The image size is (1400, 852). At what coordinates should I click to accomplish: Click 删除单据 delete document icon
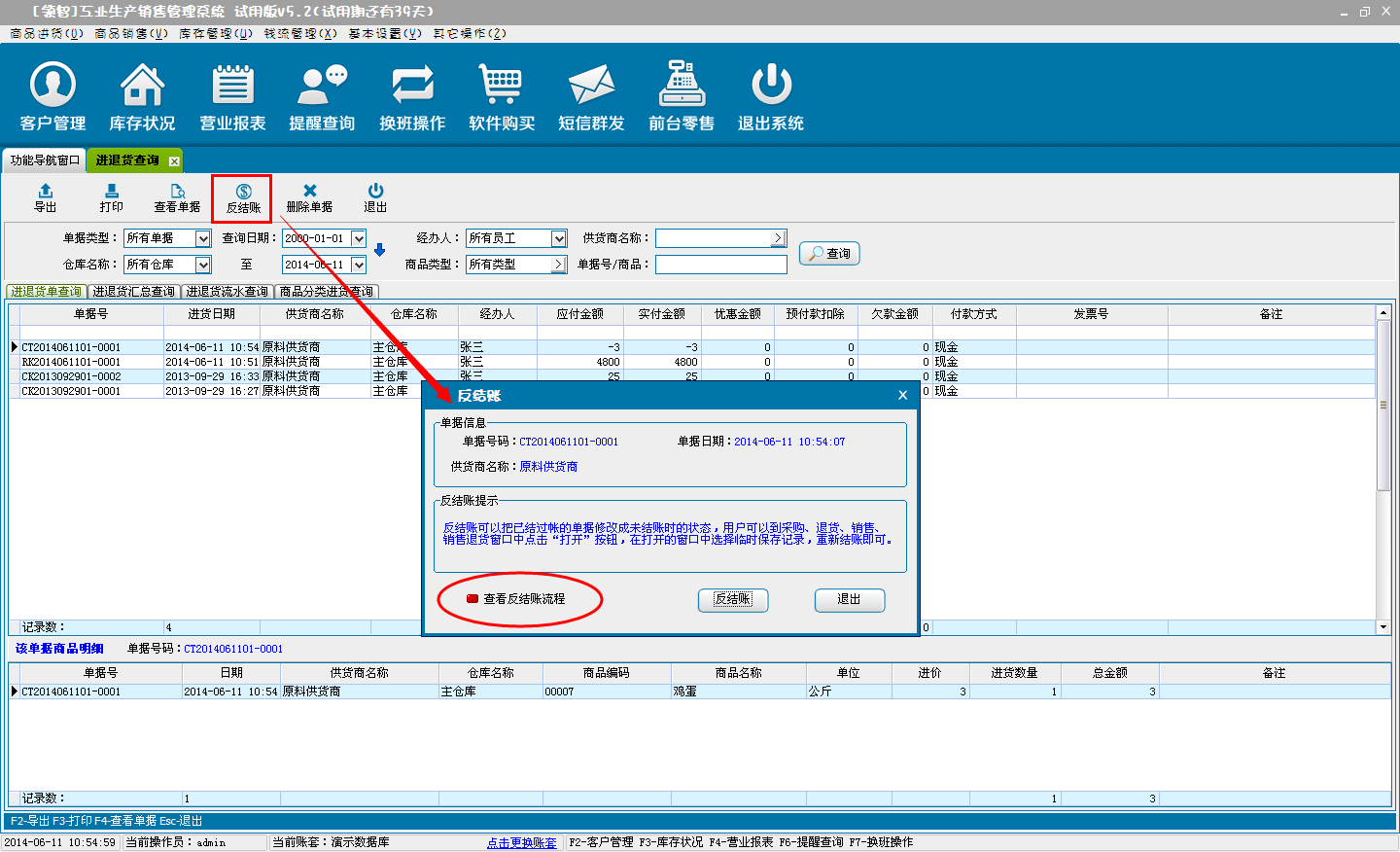(309, 197)
